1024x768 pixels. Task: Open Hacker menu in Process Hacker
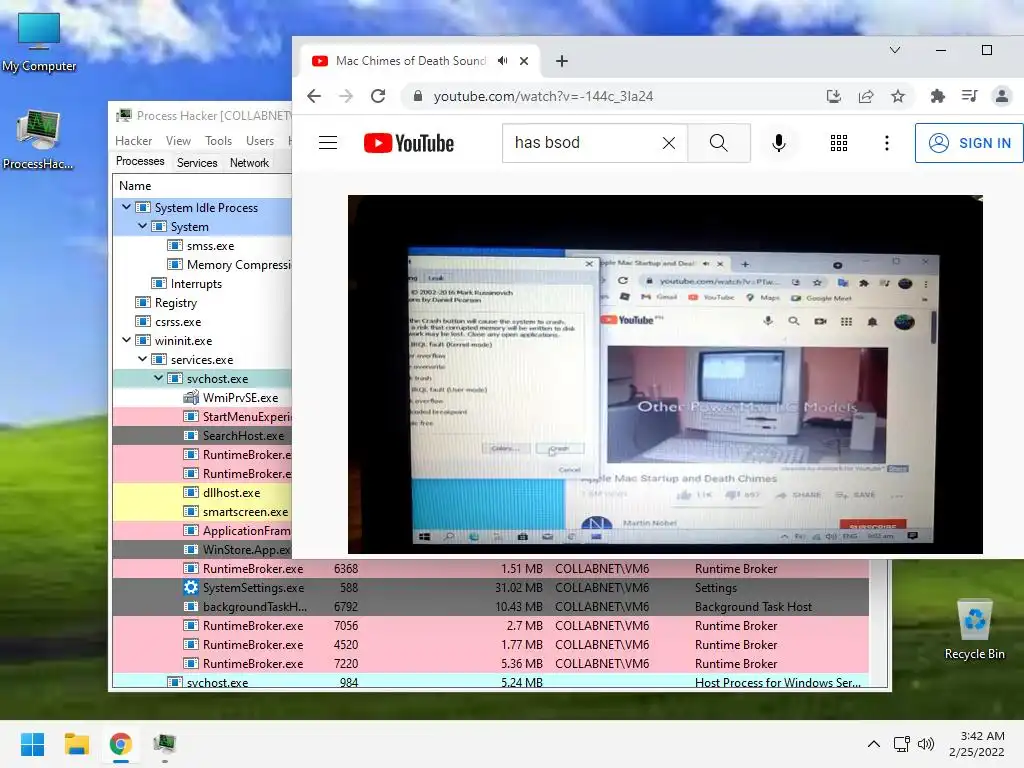[x=133, y=140]
